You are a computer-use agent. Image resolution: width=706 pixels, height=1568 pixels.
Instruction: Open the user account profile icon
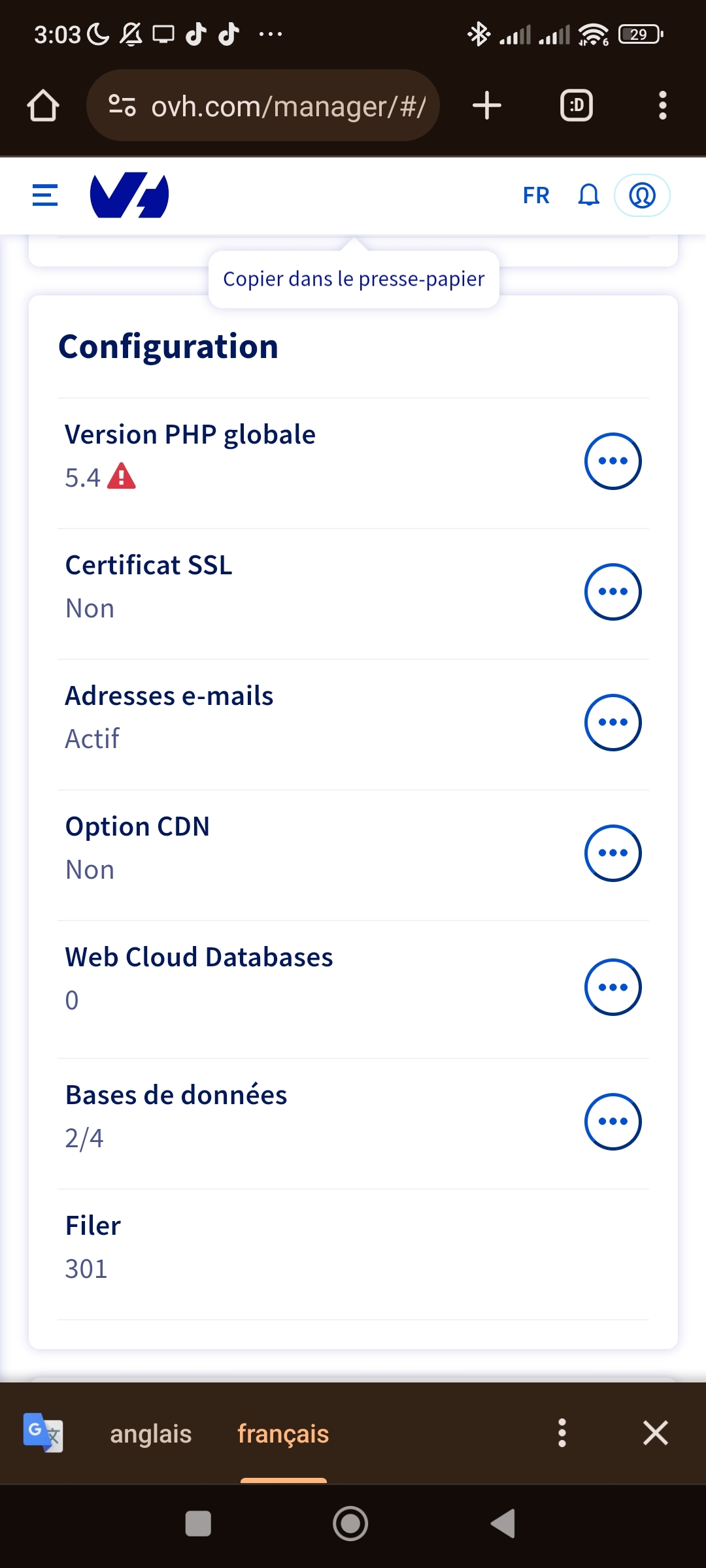coord(642,195)
